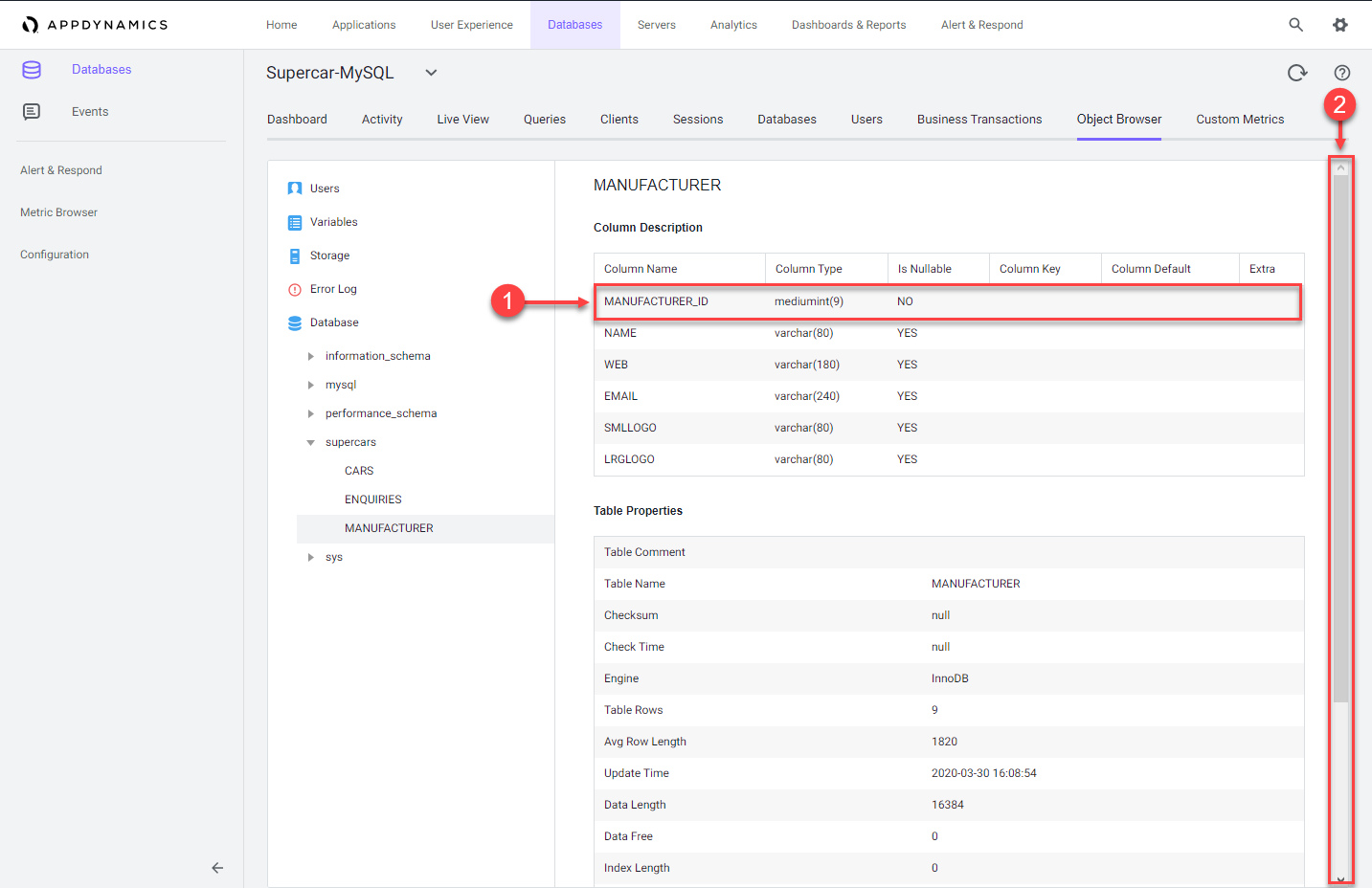Select Databases in the top navigation
The height and width of the screenshot is (888, 1372).
click(575, 25)
